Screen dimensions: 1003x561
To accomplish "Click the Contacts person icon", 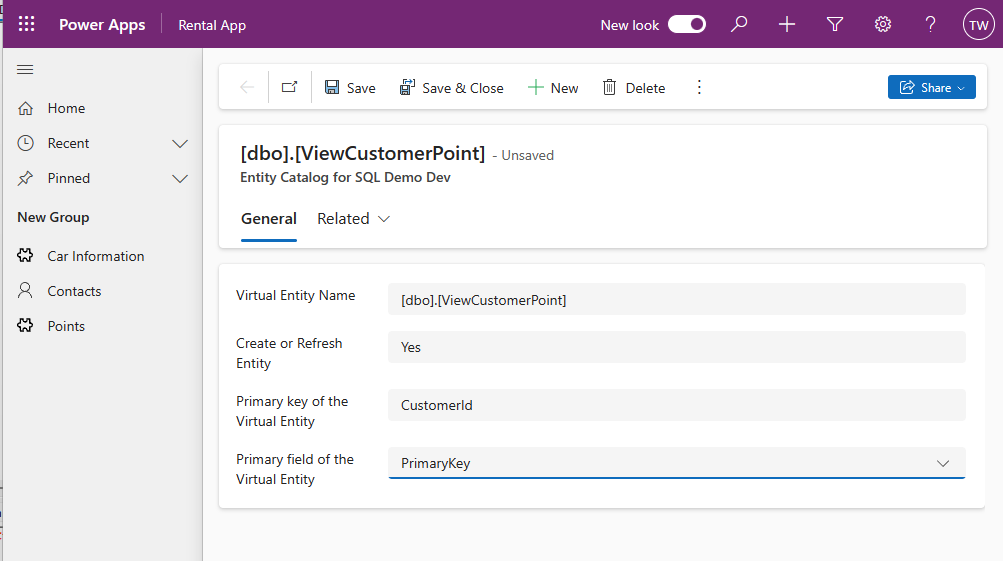I will (x=25, y=291).
